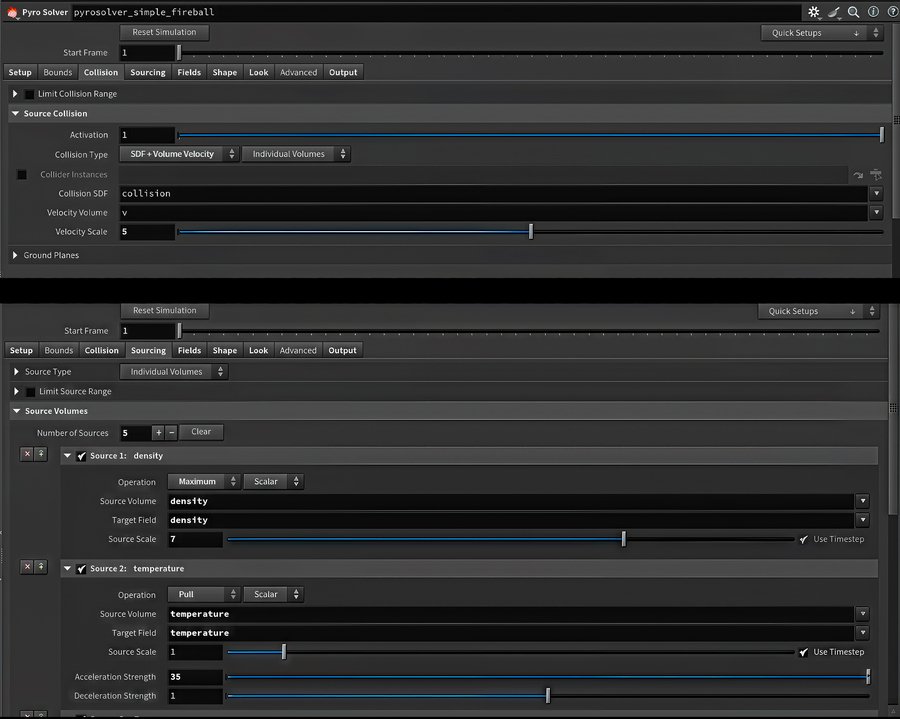Screen dimensions: 900x719
Task: Remove Source 2 temperature with X icon
Action: click(27, 567)
